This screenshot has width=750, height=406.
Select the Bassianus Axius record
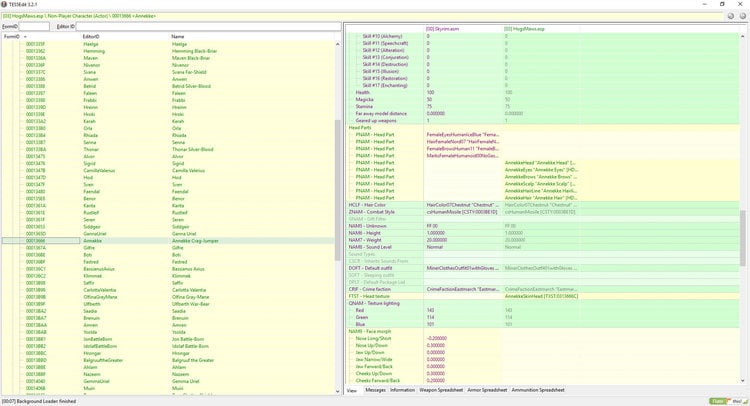point(168,269)
